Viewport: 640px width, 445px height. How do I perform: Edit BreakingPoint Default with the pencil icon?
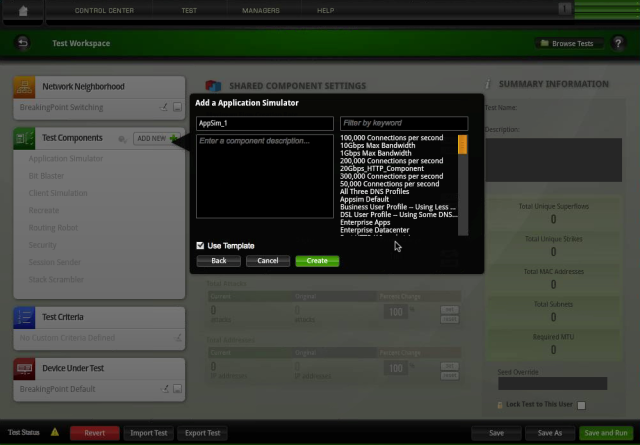pyautogui.click(x=165, y=389)
